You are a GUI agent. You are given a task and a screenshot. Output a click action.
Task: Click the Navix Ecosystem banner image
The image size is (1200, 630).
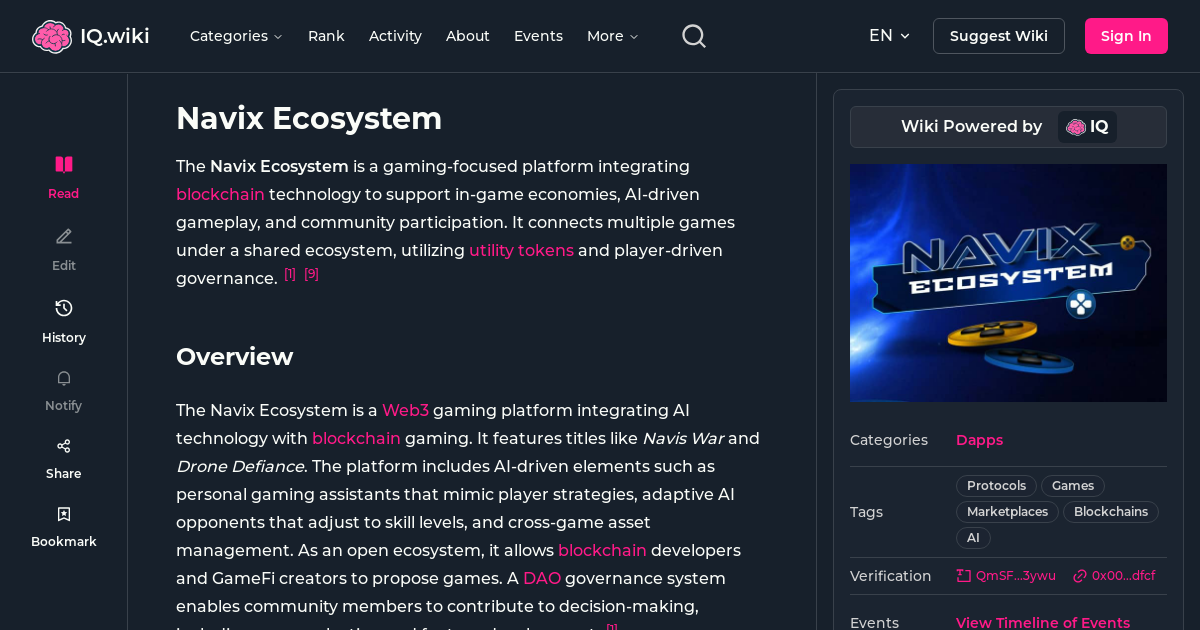click(x=1008, y=283)
